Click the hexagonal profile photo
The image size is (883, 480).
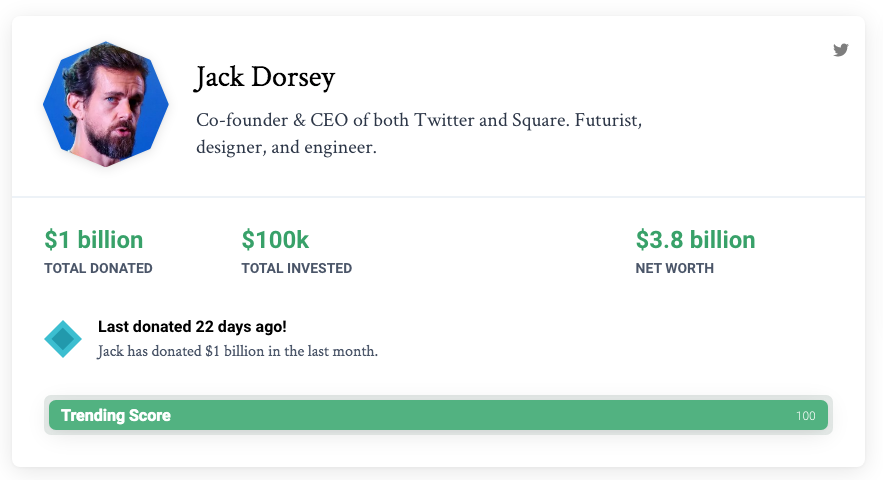pos(105,104)
